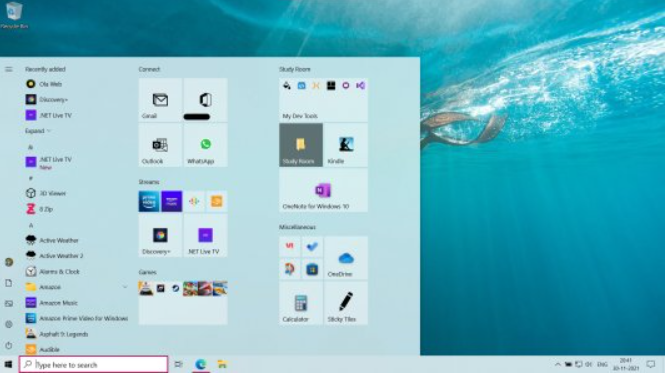Image resolution: width=665 pixels, height=374 pixels.
Task: Open the Outlook tile
Action: pyautogui.click(x=160, y=145)
